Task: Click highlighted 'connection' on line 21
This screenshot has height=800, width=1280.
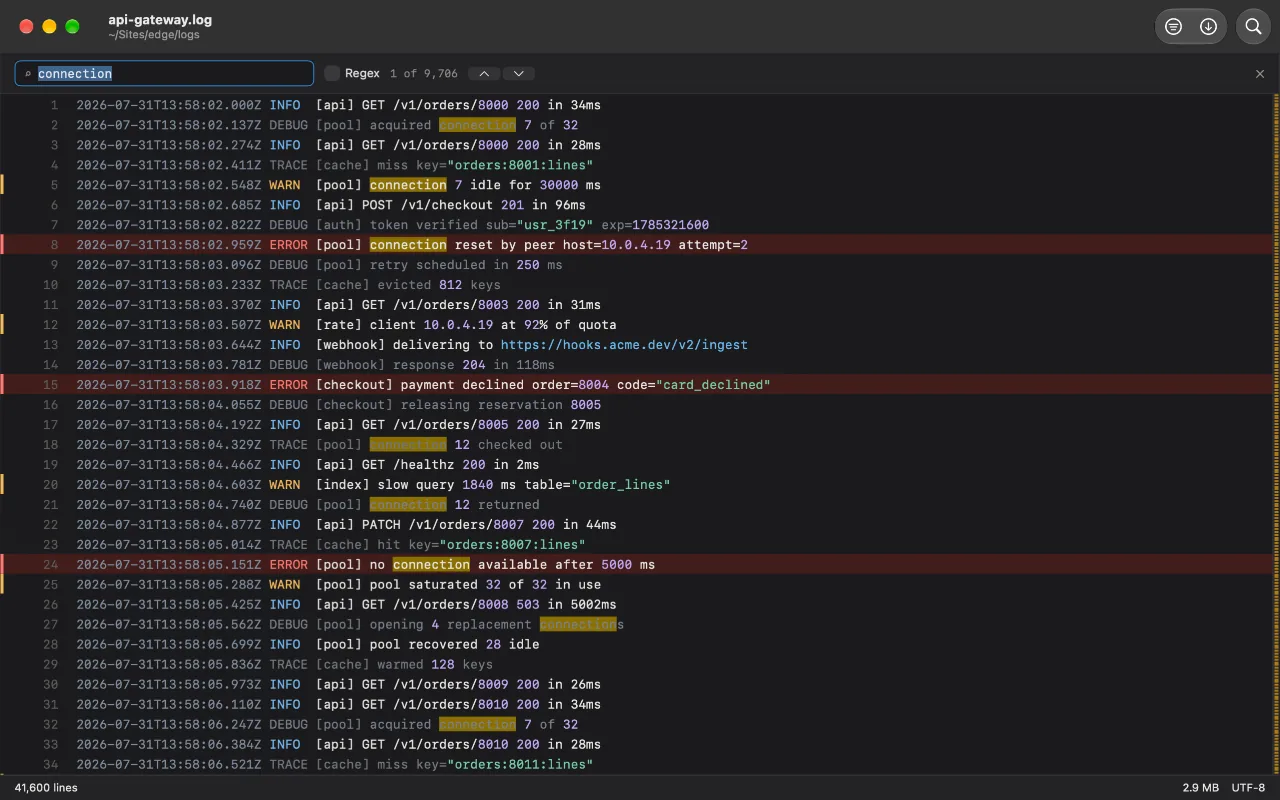Action: [408, 505]
